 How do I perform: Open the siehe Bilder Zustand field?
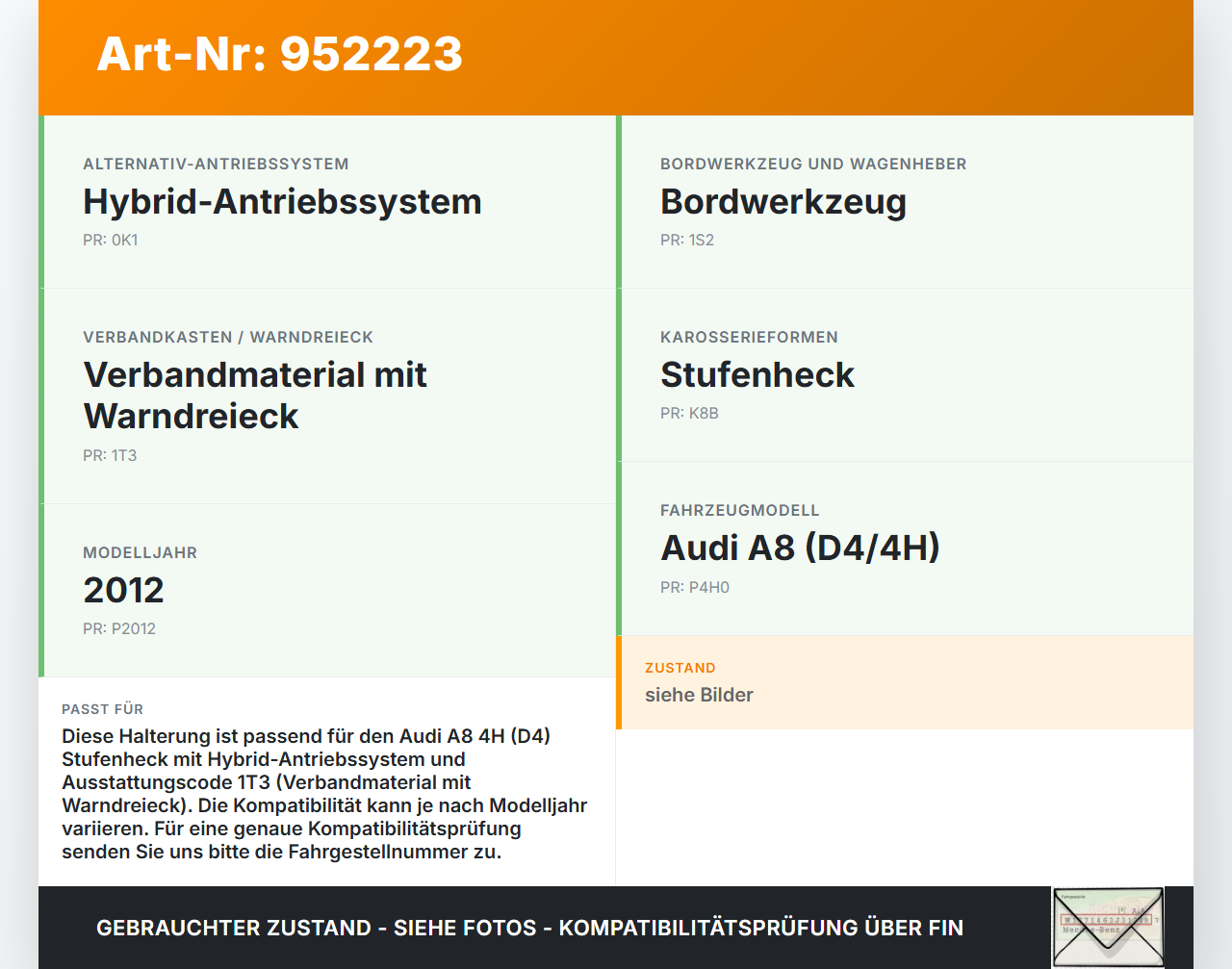699,695
